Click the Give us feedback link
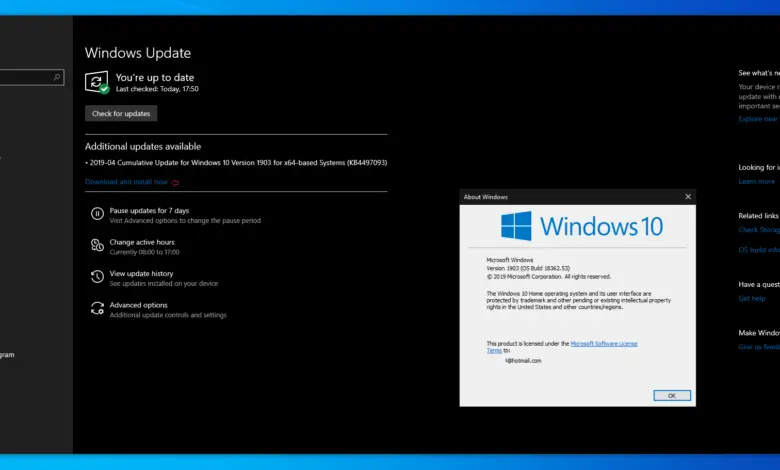 (759, 347)
